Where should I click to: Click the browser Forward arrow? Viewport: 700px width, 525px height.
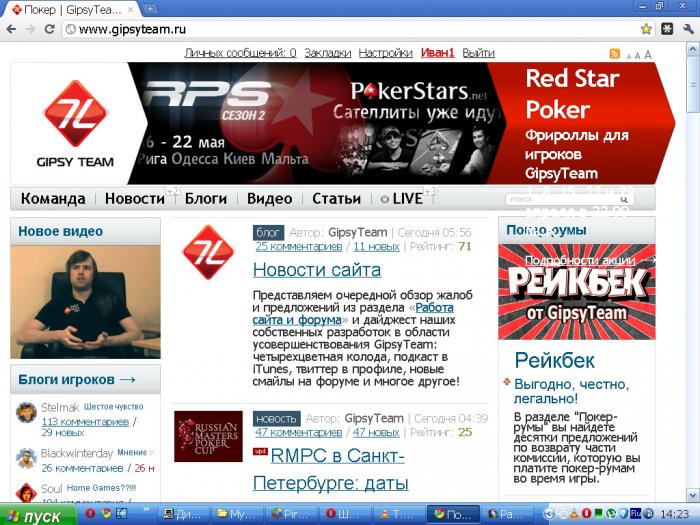[x=30, y=29]
